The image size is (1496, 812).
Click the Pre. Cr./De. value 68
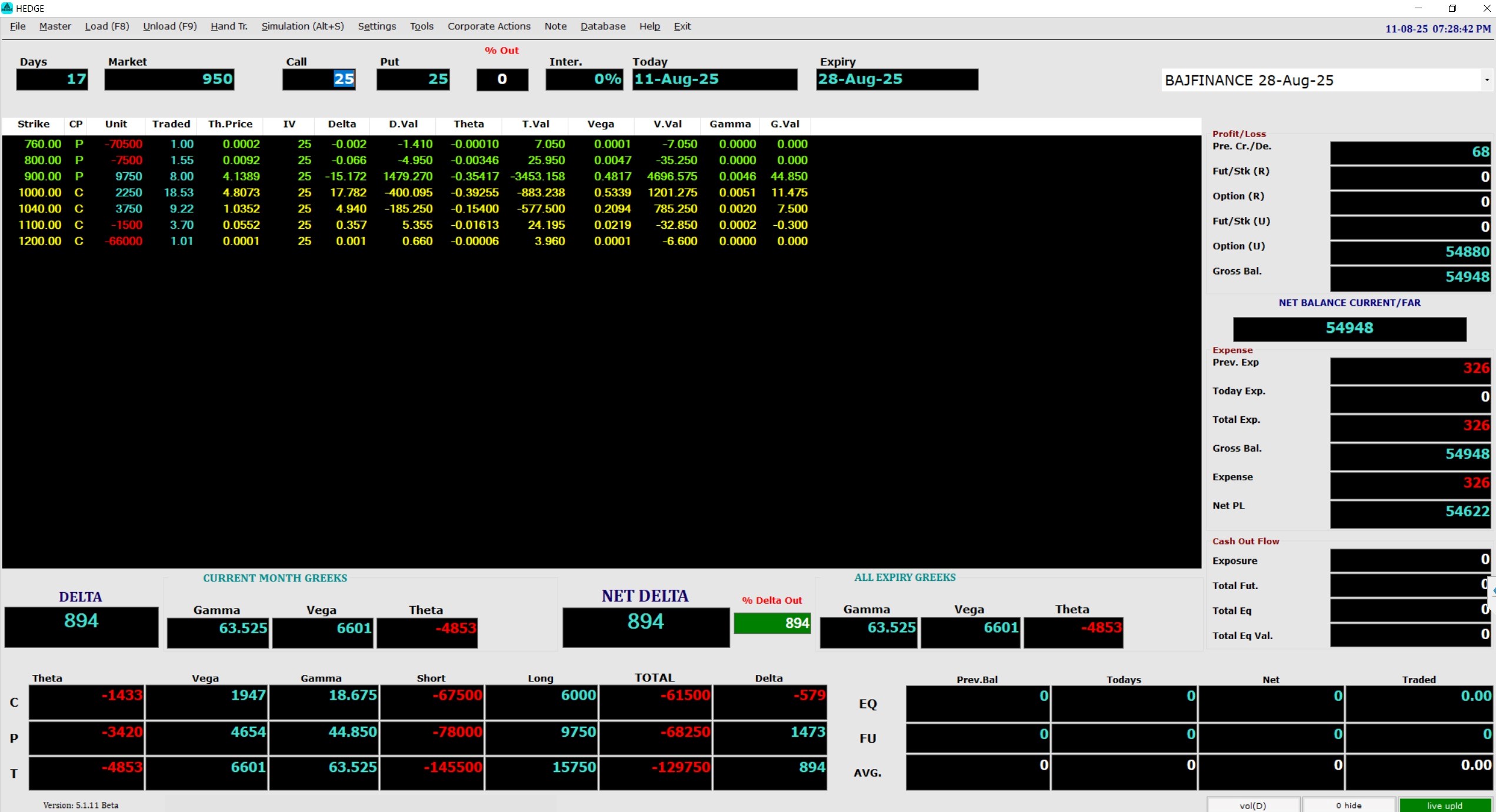[1410, 152]
